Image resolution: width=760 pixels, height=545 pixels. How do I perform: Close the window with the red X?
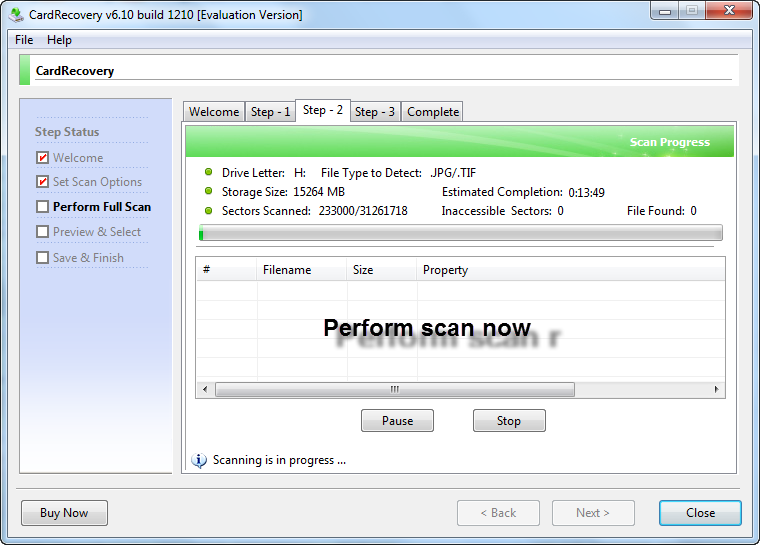(729, 10)
